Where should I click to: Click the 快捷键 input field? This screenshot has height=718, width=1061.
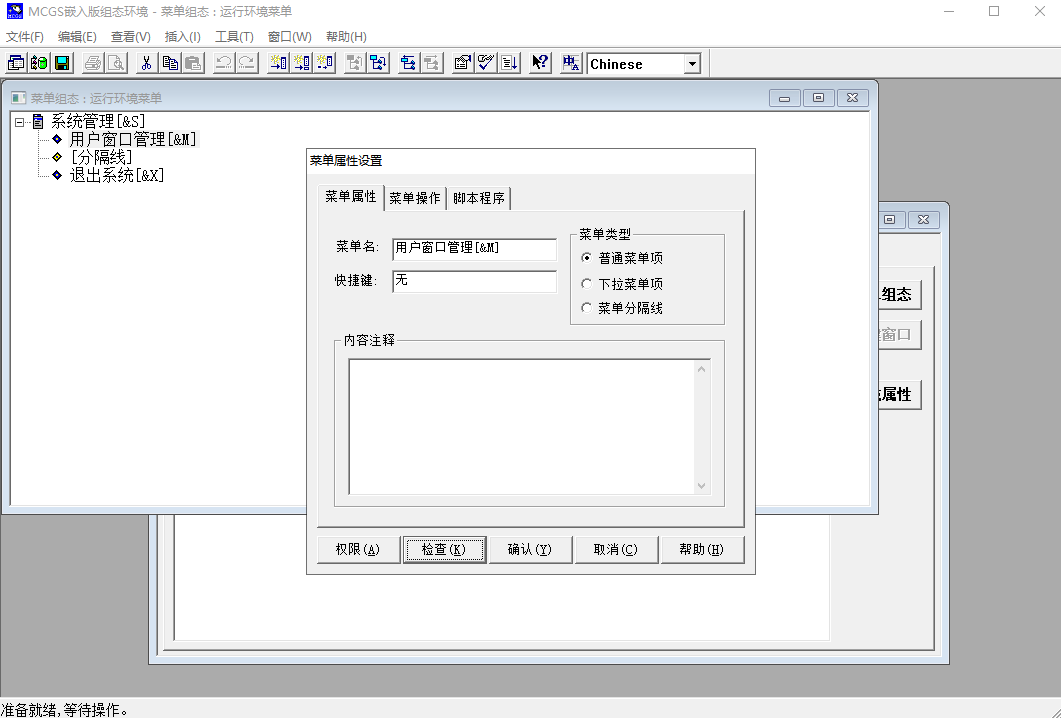pos(474,281)
